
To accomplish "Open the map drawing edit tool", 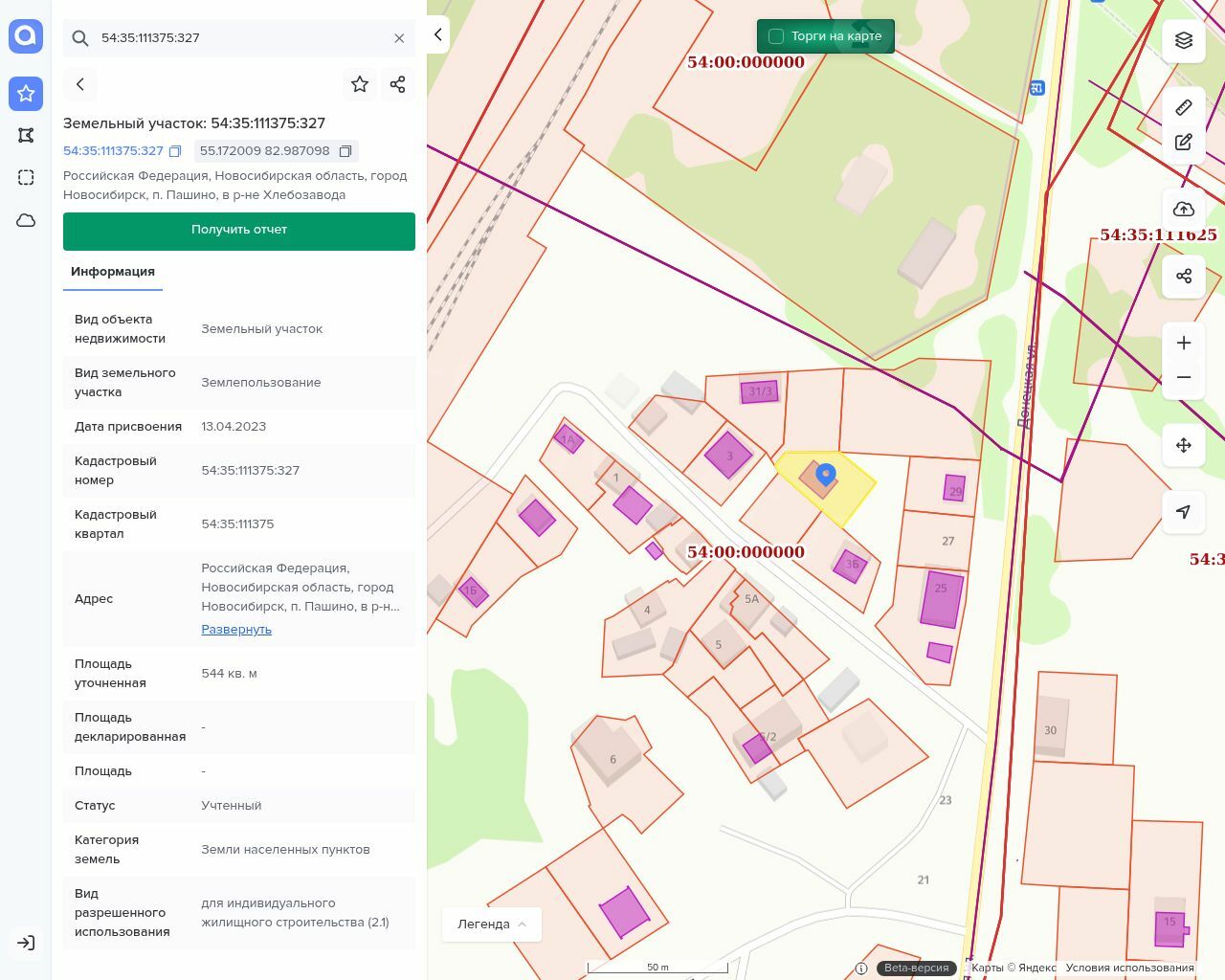I will [1184, 143].
